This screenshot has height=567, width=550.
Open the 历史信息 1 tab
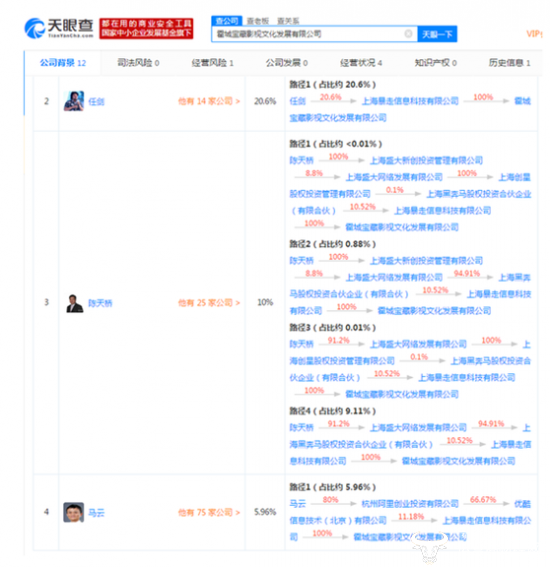click(x=510, y=63)
